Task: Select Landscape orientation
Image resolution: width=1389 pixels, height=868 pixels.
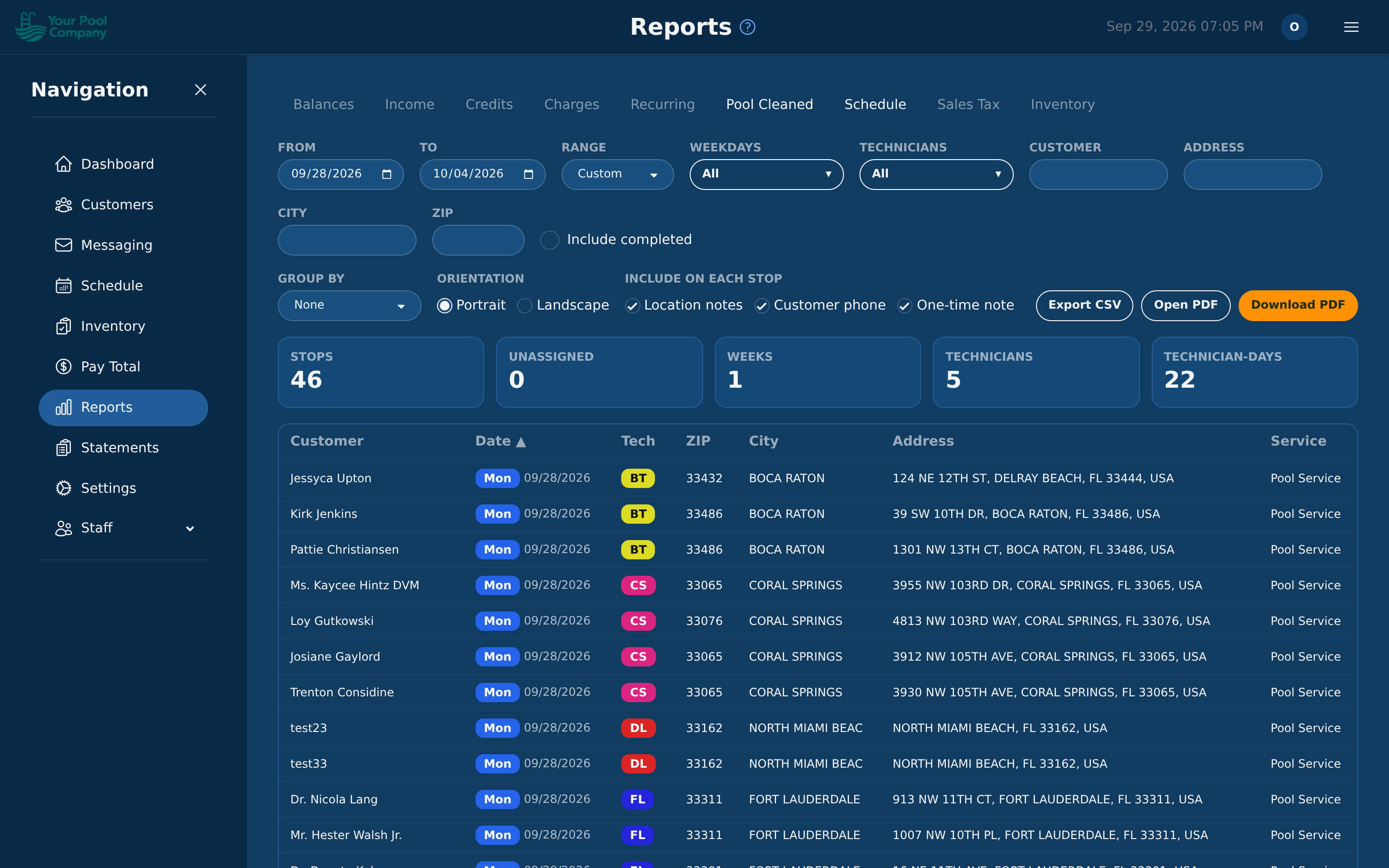Action: pyautogui.click(x=525, y=305)
